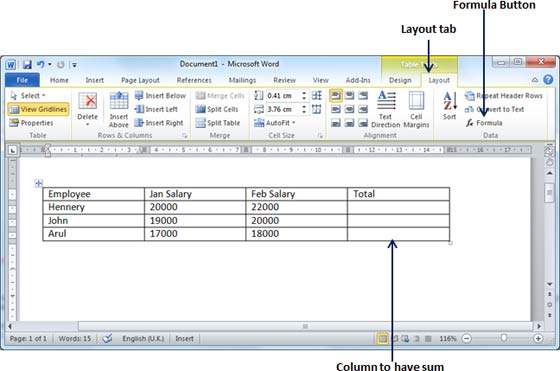Viewport: 560px width, 371px height.
Task: Select Align Bottom Center icon
Action: point(350,123)
